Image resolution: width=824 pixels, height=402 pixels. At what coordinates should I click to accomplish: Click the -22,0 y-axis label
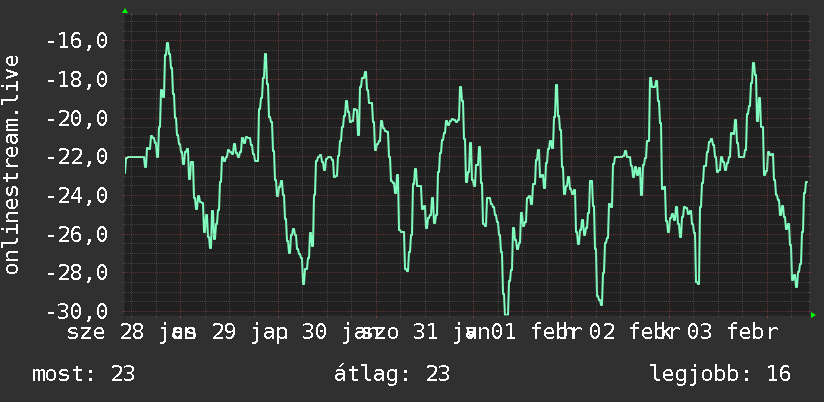77,157
